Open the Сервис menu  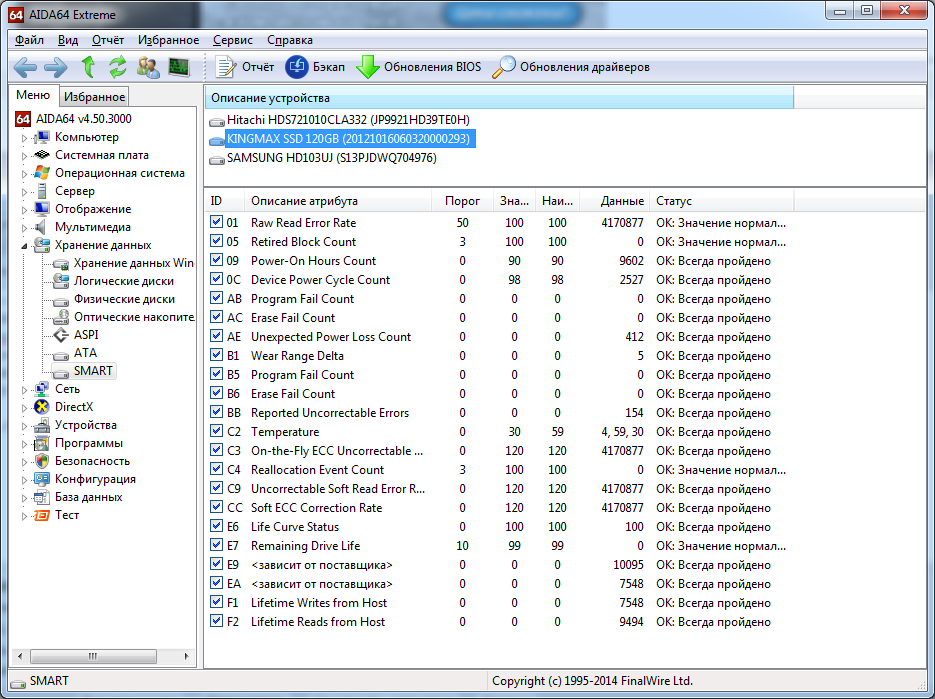click(x=233, y=40)
